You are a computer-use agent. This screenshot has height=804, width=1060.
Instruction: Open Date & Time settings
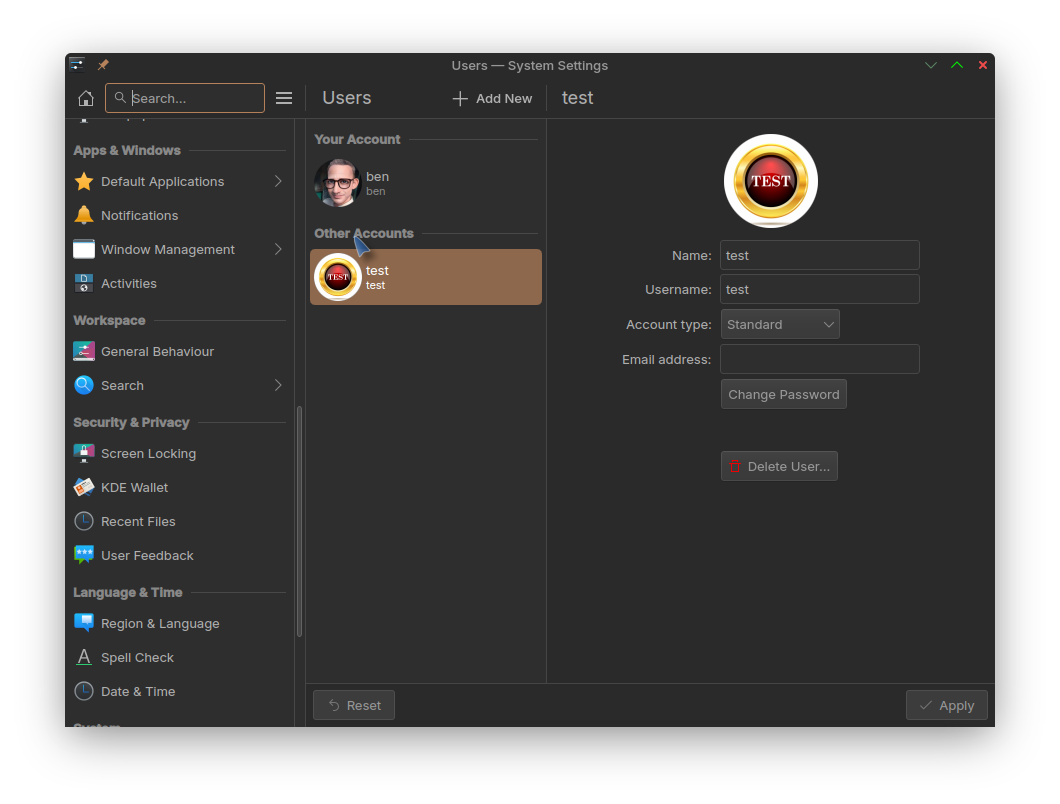[x=179, y=691]
